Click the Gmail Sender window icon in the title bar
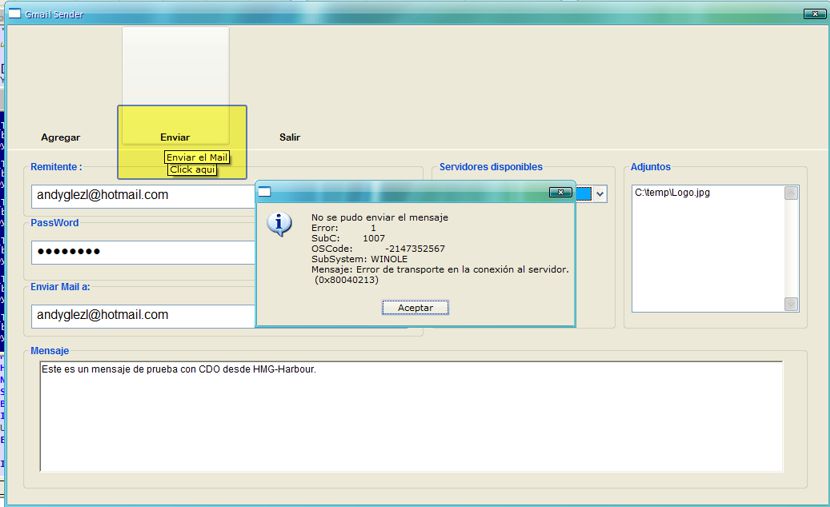This screenshot has width=830, height=507. click(x=14, y=15)
